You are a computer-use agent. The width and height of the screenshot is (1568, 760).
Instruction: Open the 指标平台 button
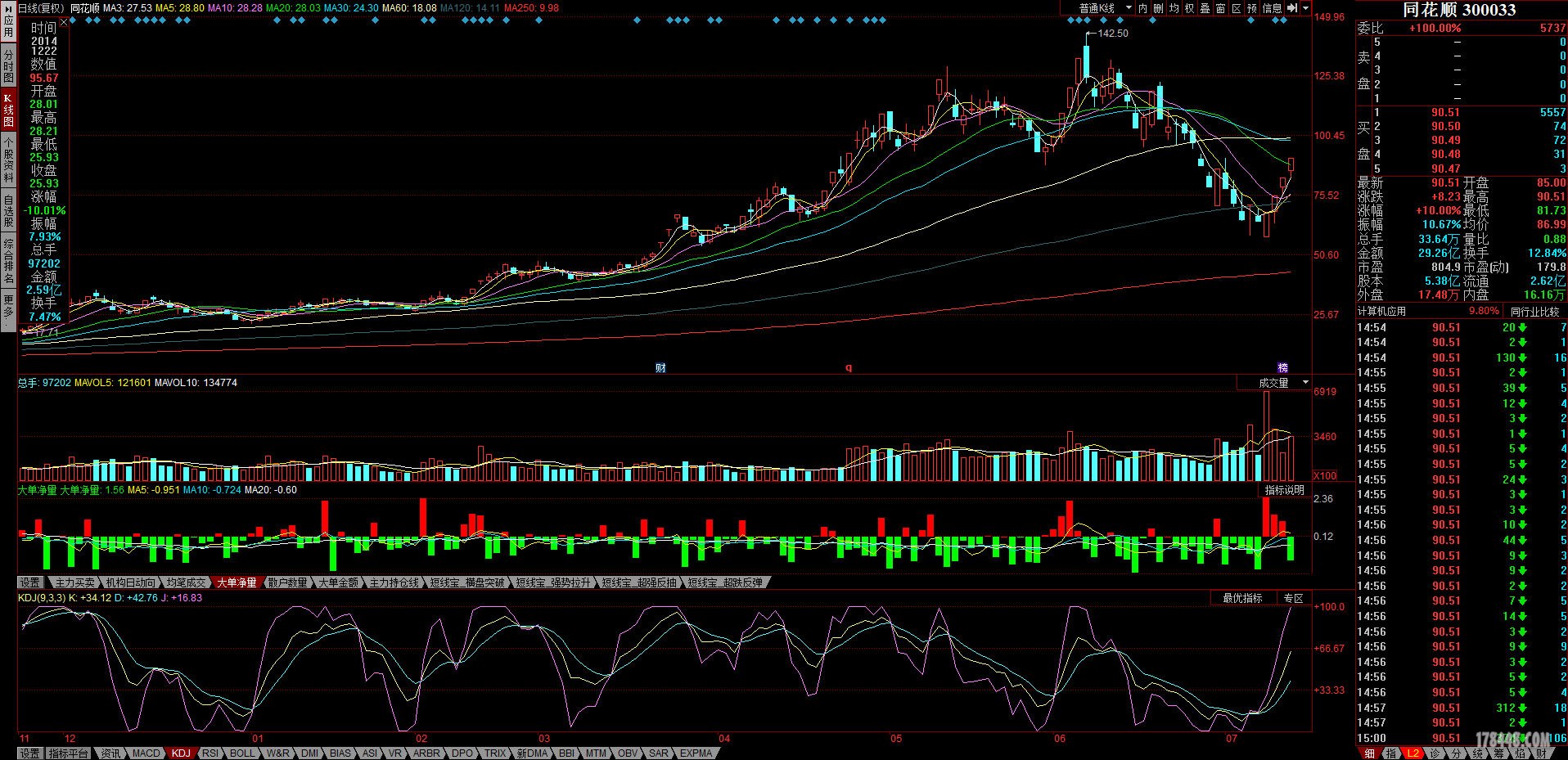tap(69, 753)
